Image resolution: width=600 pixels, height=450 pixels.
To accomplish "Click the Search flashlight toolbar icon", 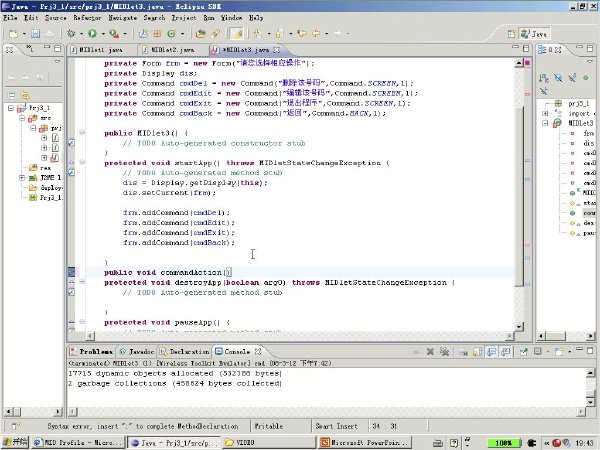I will [x=215, y=34].
